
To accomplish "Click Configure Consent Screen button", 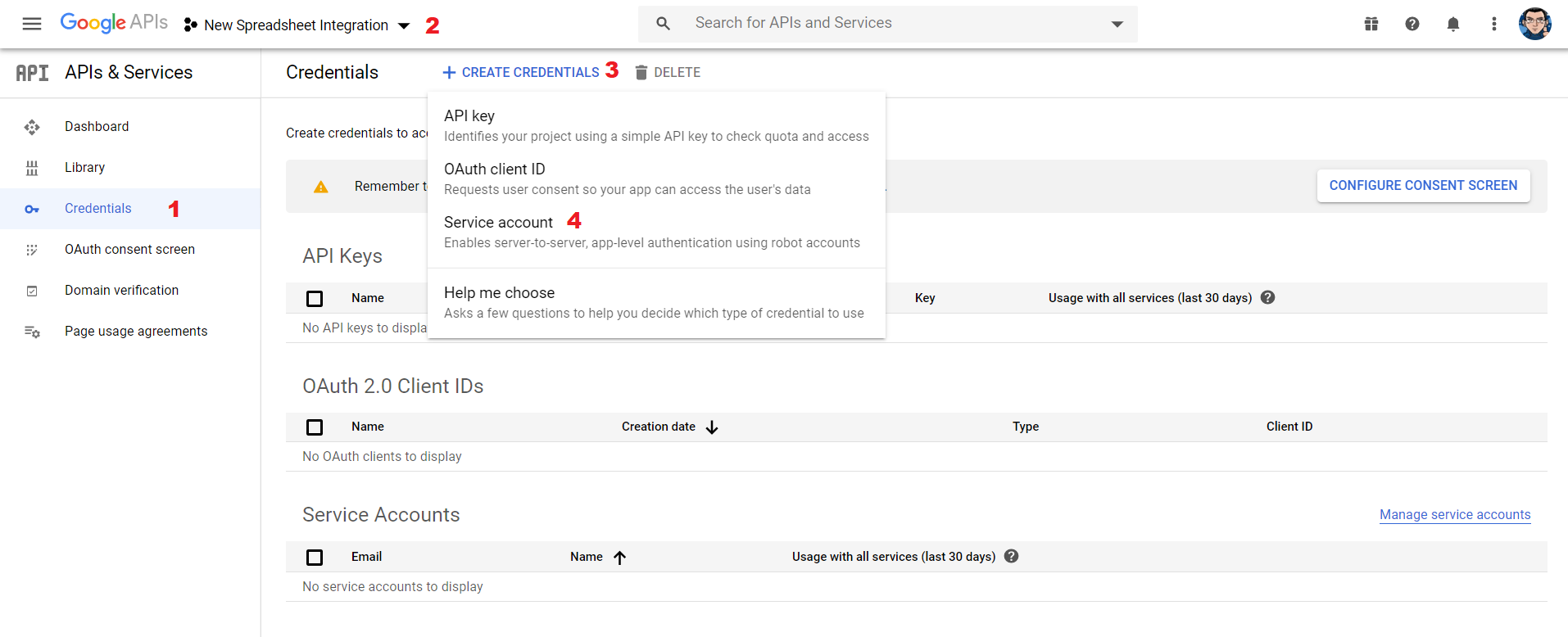I will pyautogui.click(x=1423, y=186).
